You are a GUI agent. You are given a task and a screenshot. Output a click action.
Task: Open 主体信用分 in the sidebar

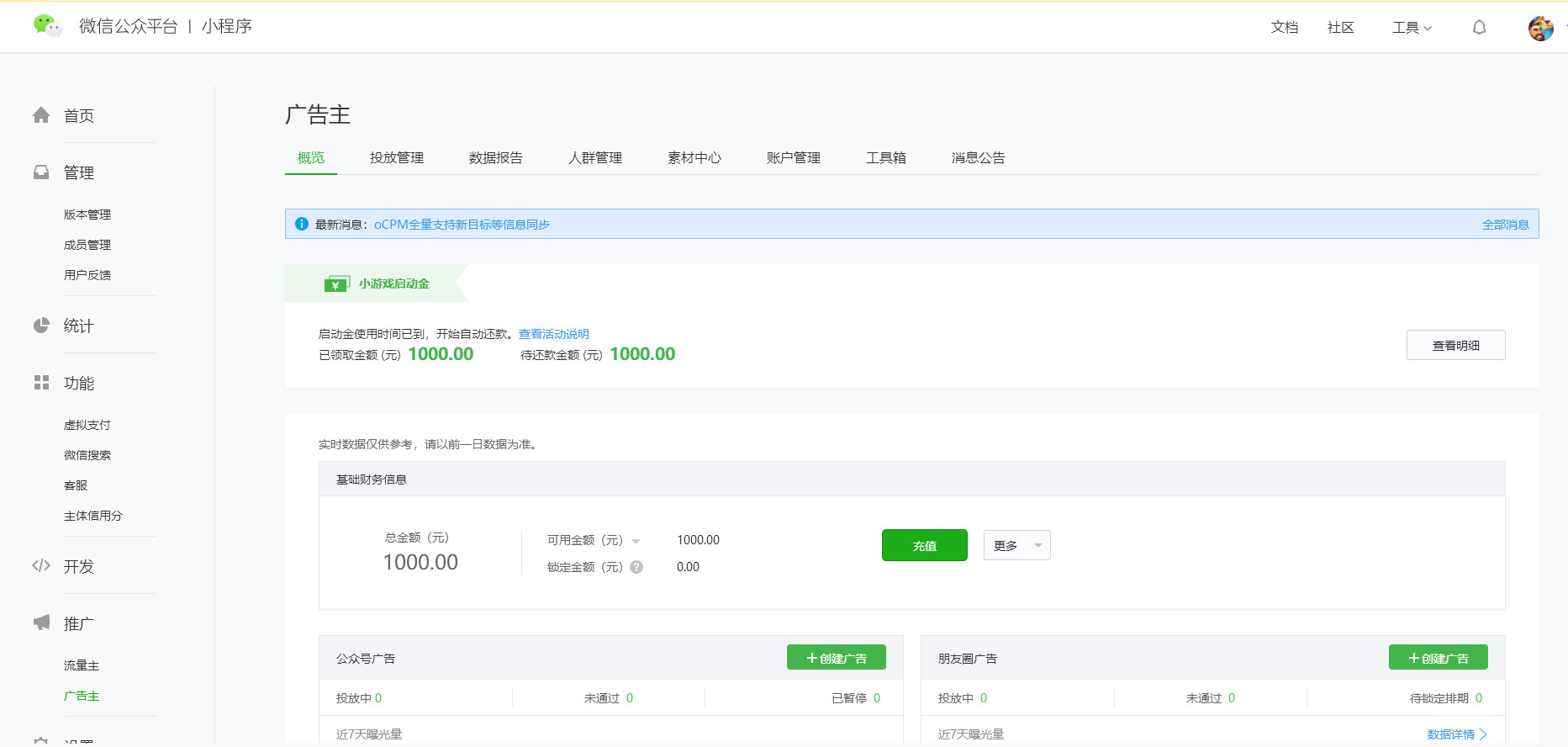(93, 516)
